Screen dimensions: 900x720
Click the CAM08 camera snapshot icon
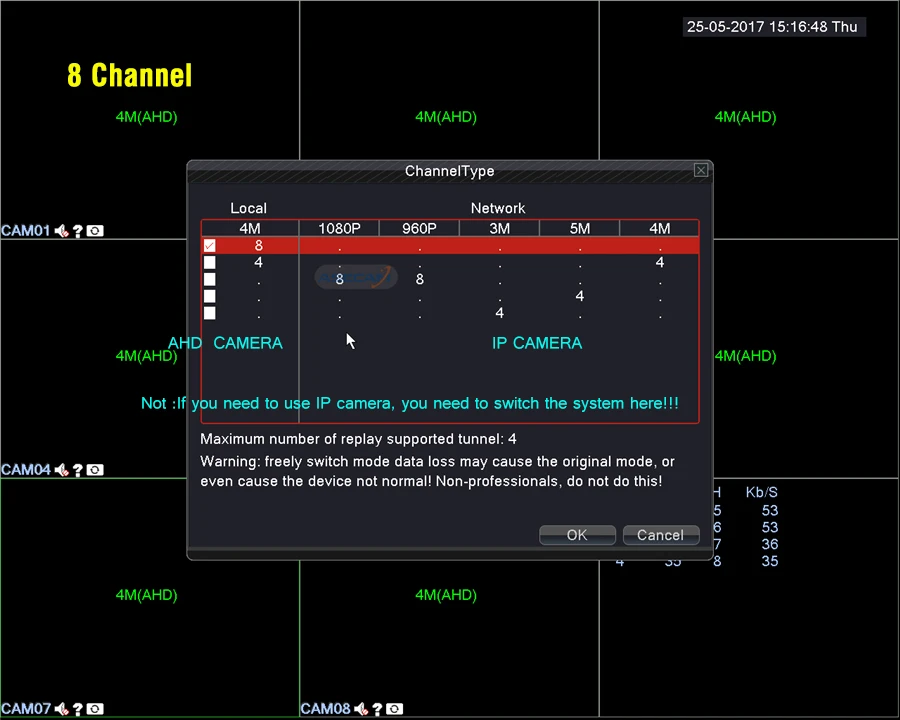tap(395, 709)
